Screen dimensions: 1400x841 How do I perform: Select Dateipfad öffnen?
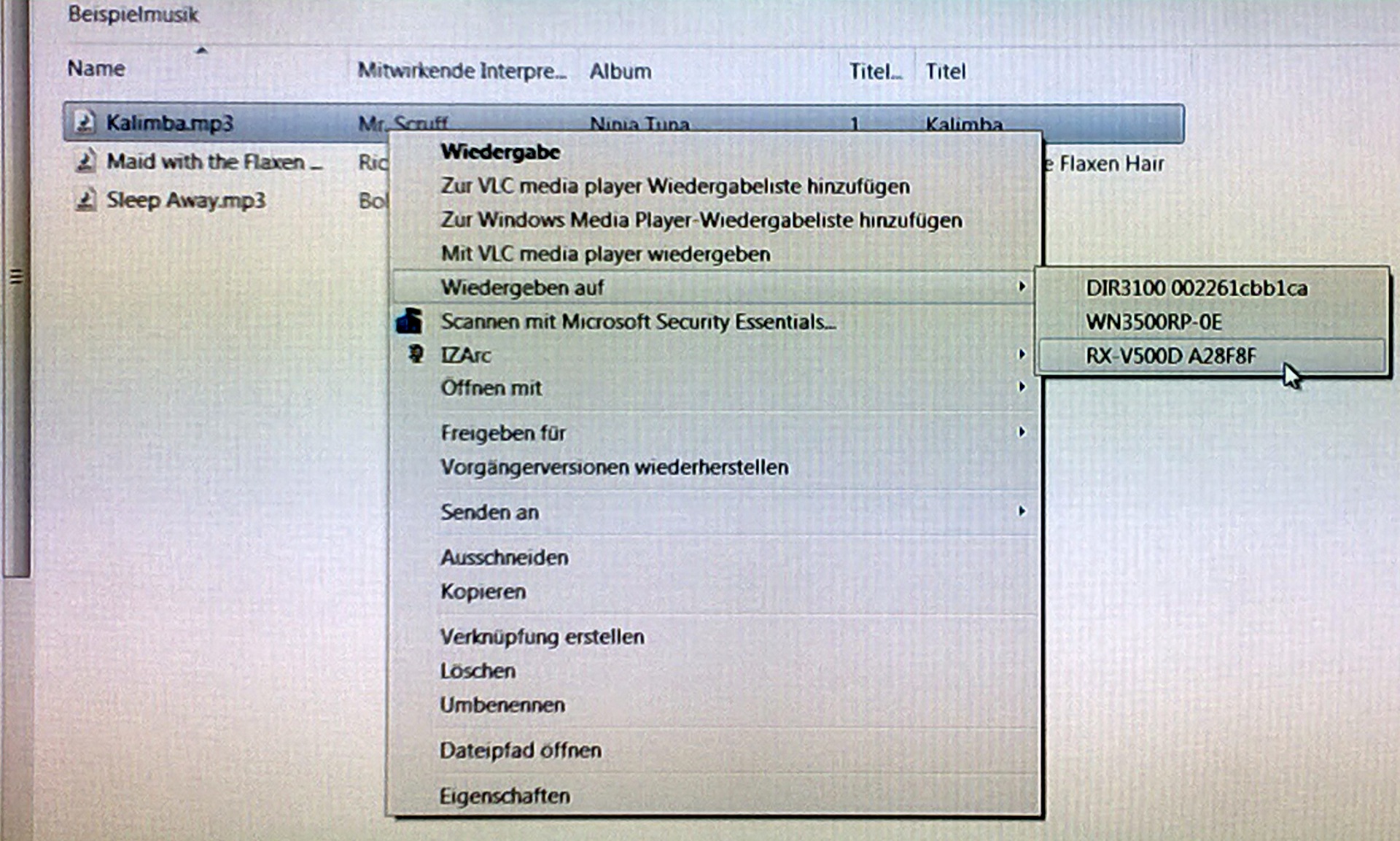(x=521, y=750)
